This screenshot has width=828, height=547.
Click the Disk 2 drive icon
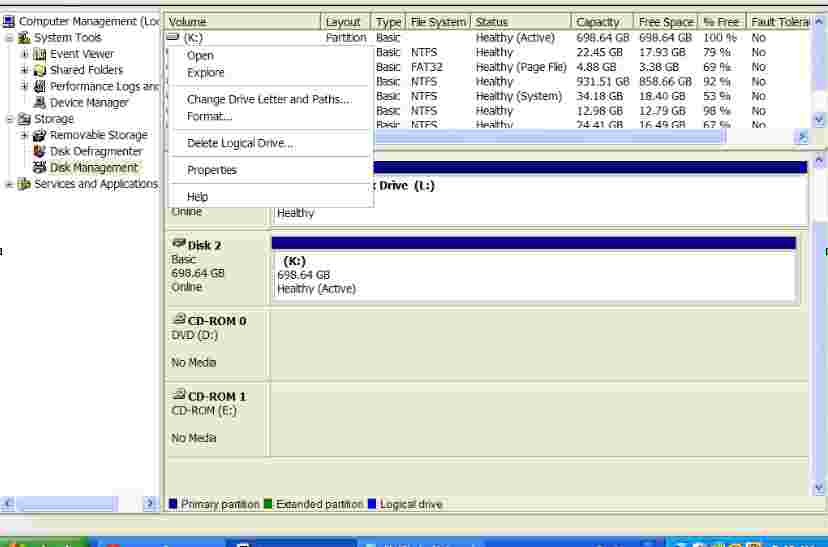point(179,243)
